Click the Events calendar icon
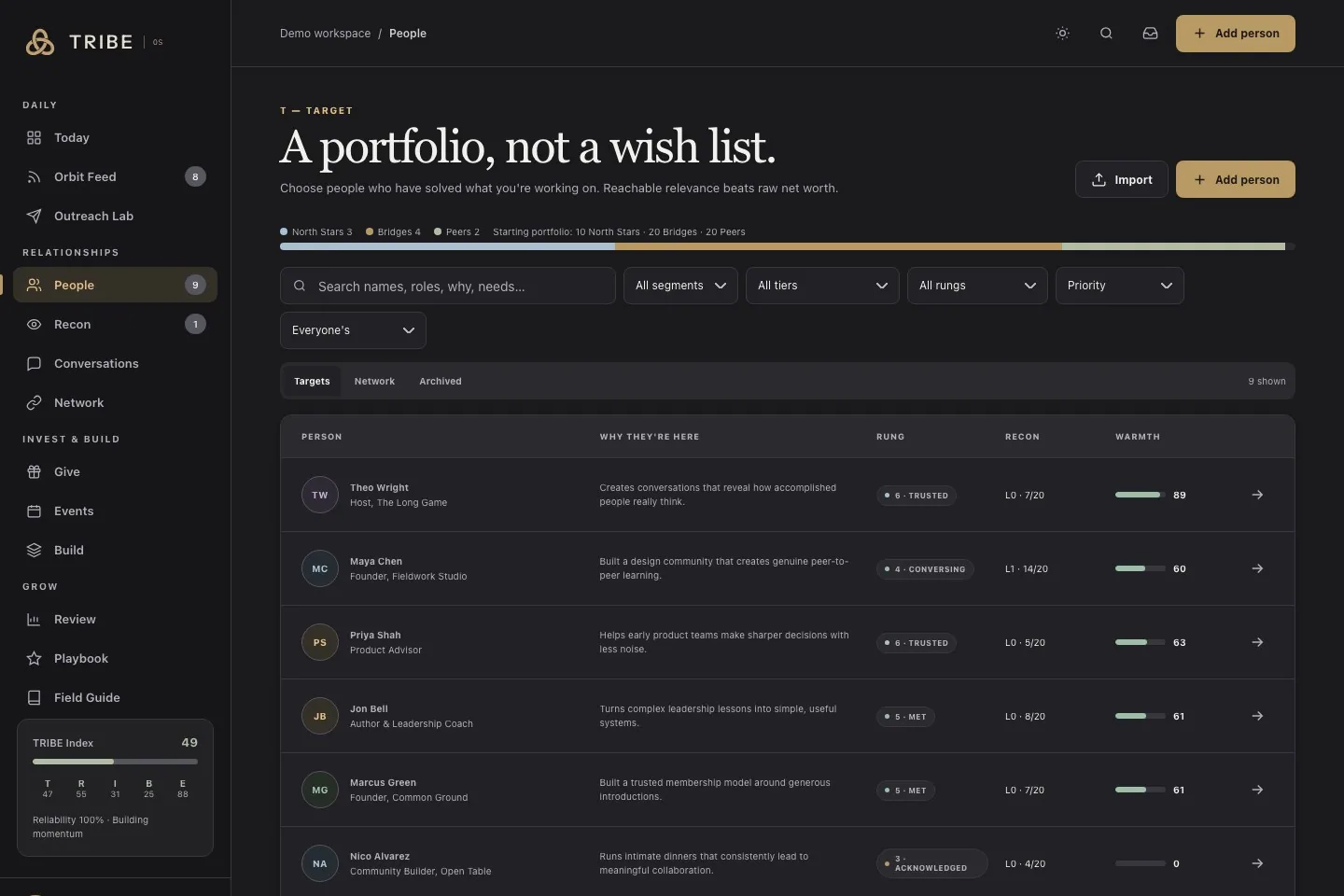Image resolution: width=1344 pixels, height=896 pixels. coord(35,511)
